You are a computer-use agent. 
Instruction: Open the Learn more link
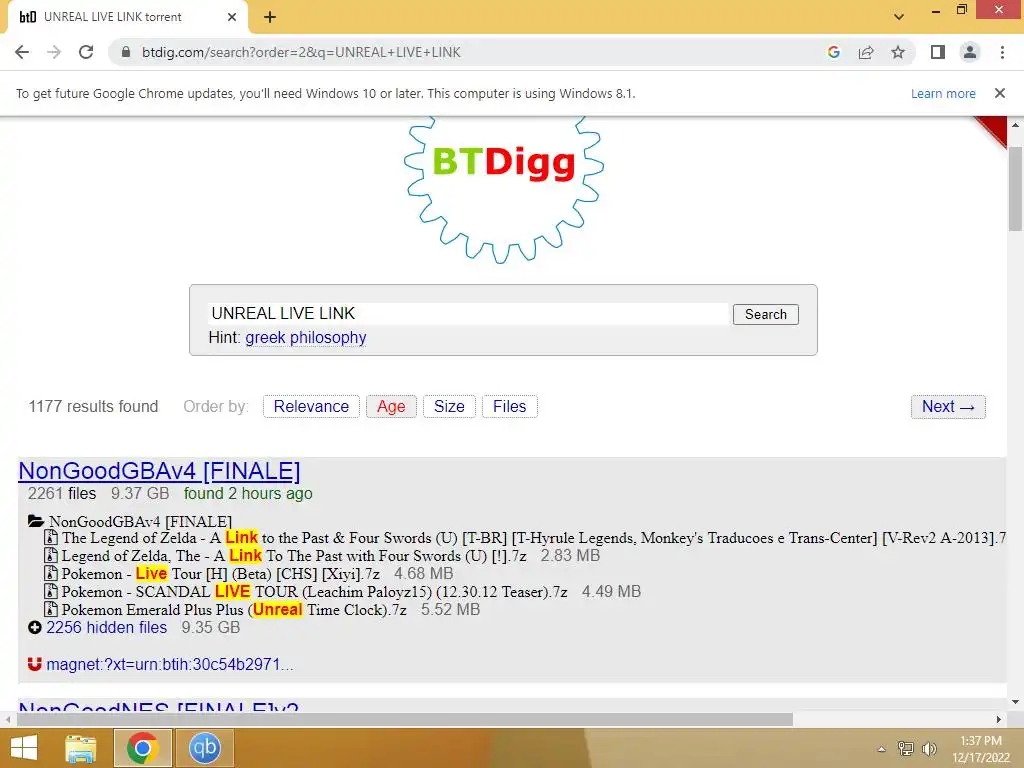(x=943, y=93)
